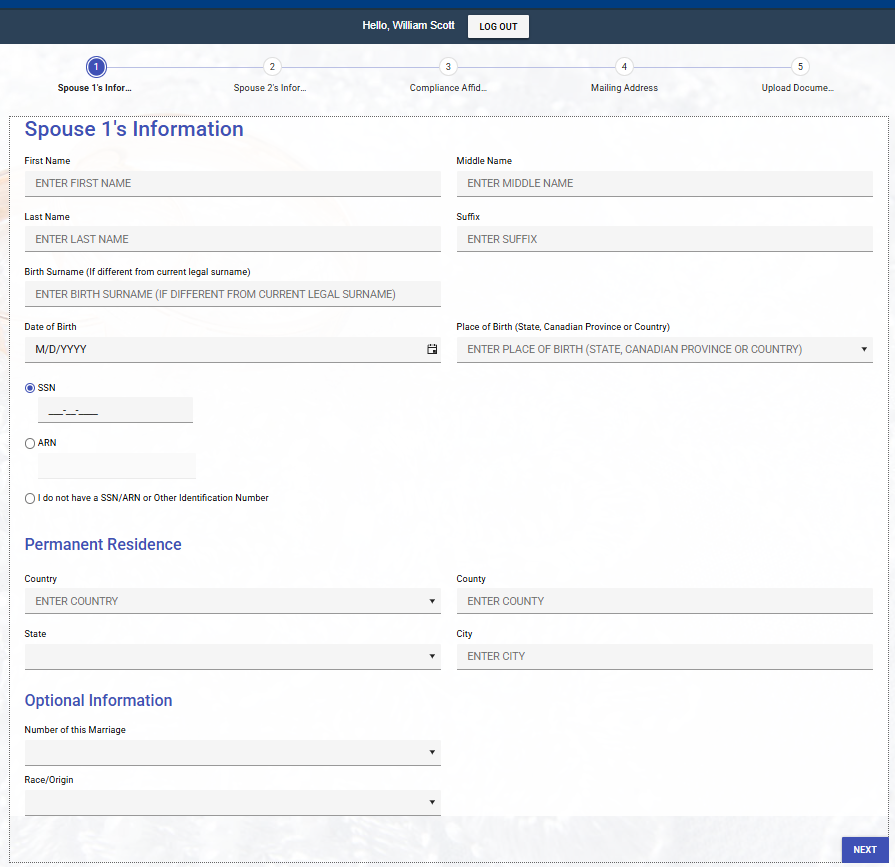This screenshot has width=895, height=867.
Task: Choose the ARN radio option
Action: [30, 443]
